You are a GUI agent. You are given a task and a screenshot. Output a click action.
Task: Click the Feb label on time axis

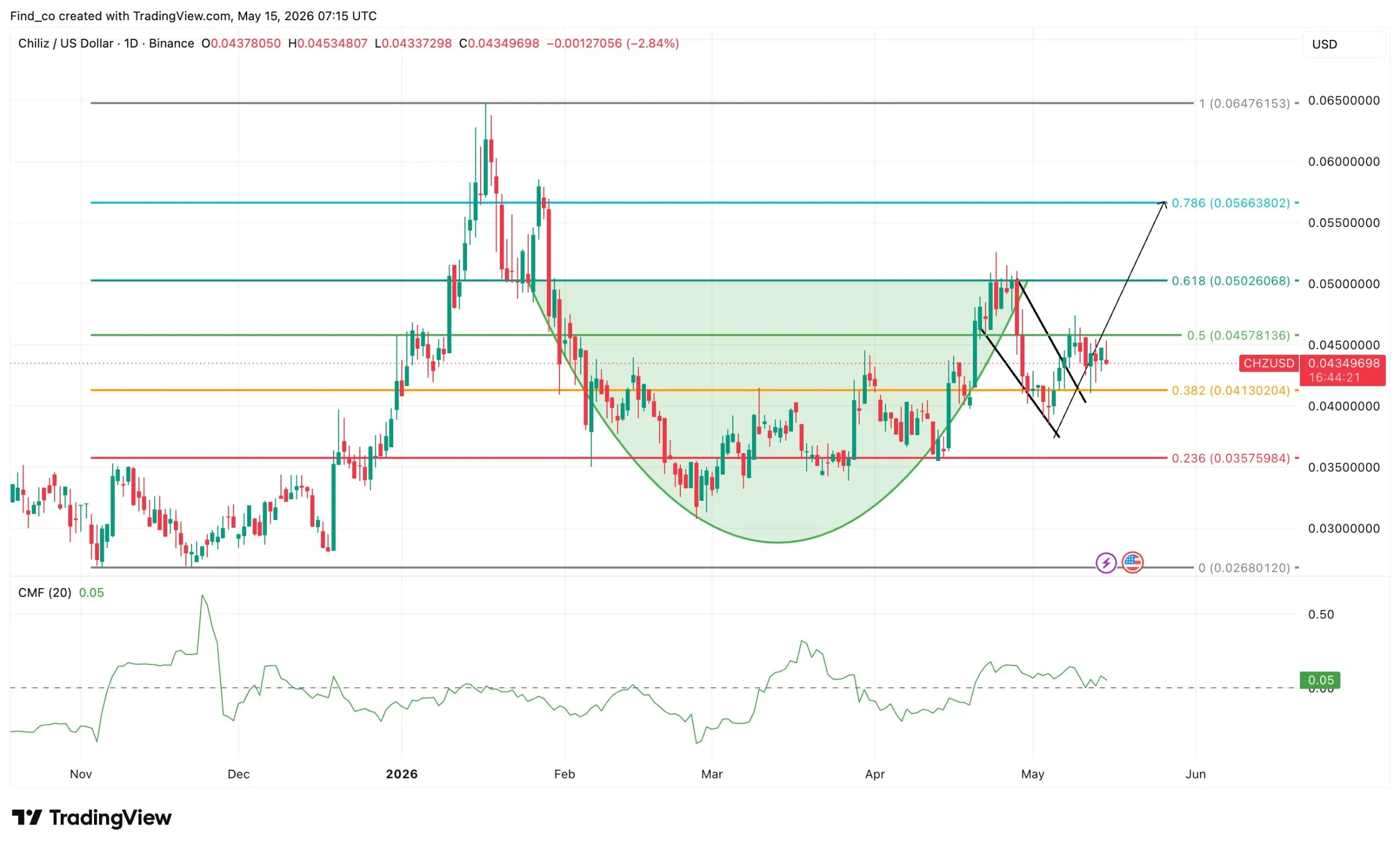(564, 774)
